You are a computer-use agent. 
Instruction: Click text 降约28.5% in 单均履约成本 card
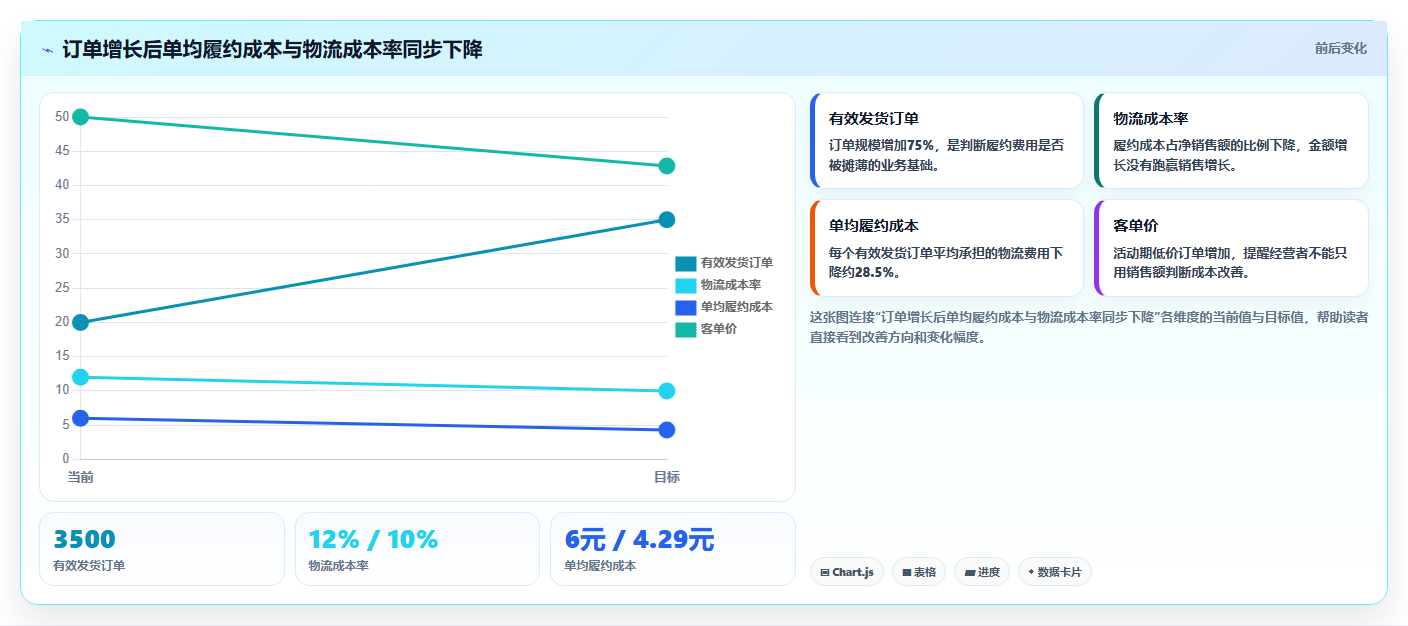(863, 272)
